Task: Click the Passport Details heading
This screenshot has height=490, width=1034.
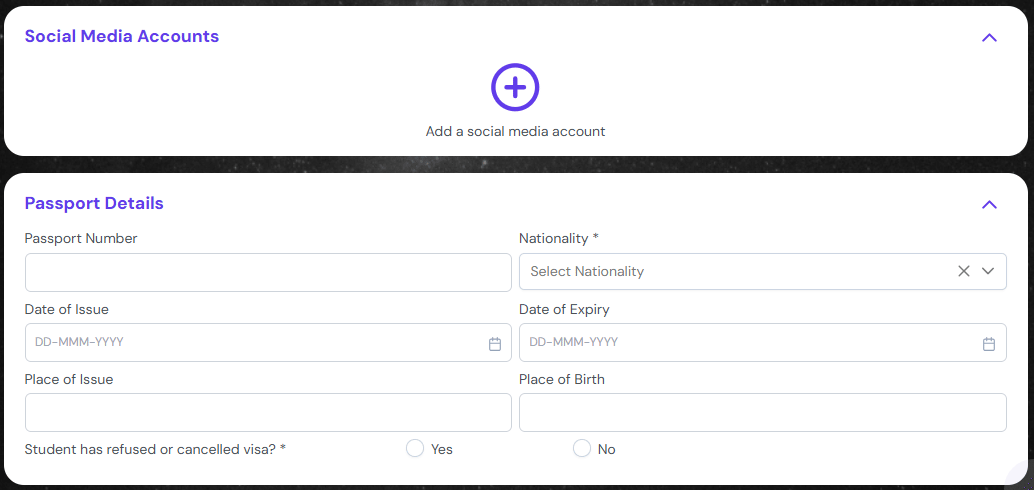Action: pyautogui.click(x=94, y=203)
